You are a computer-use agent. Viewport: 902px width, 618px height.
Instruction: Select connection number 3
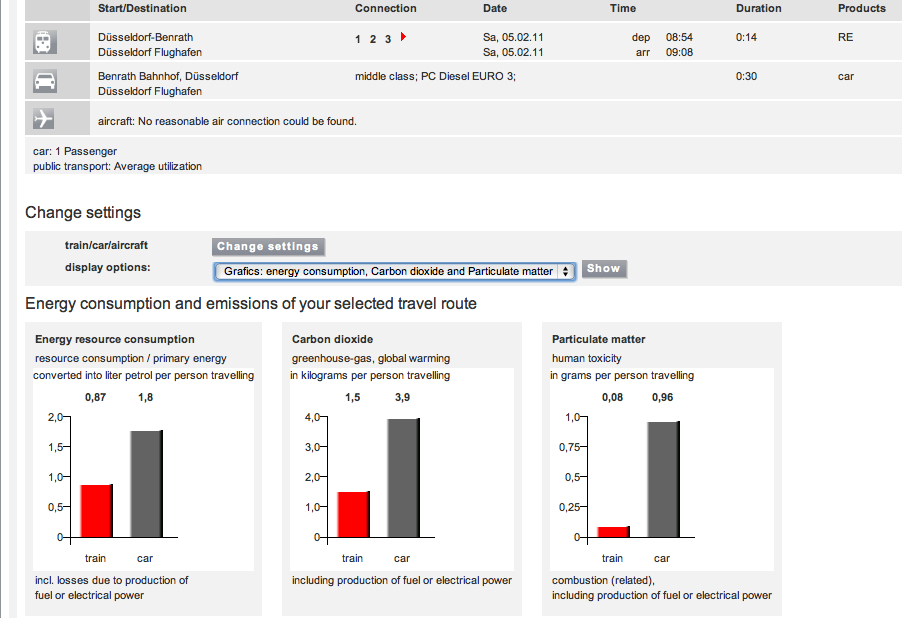pyautogui.click(x=387, y=39)
